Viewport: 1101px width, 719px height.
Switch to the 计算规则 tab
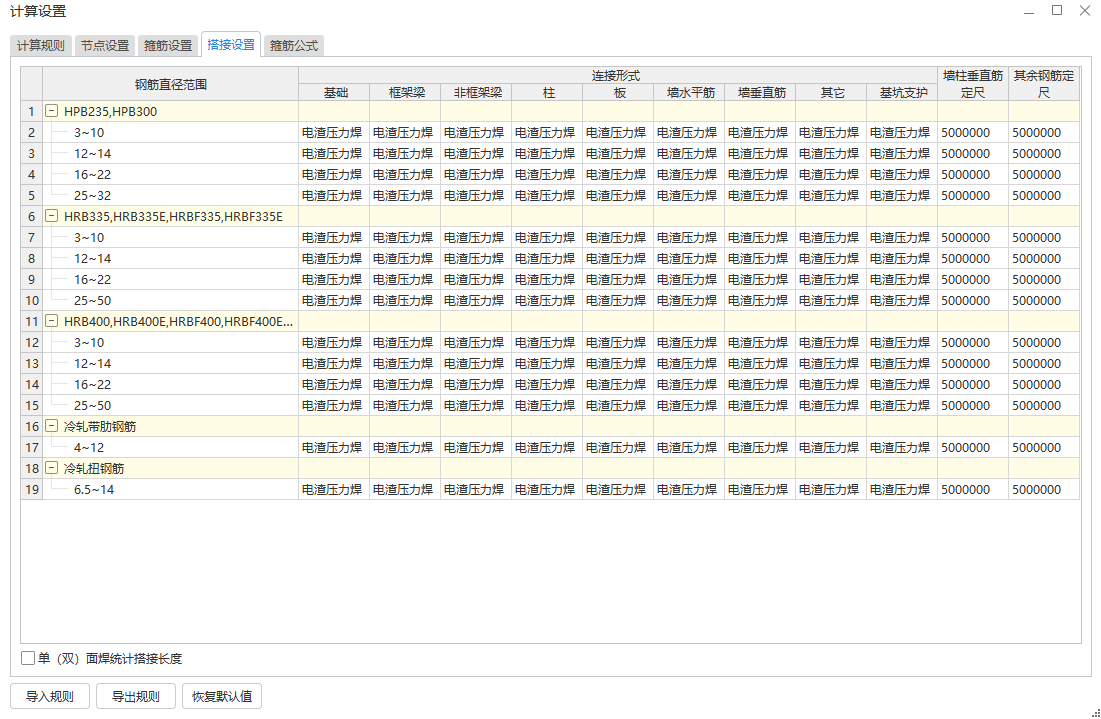(41, 46)
